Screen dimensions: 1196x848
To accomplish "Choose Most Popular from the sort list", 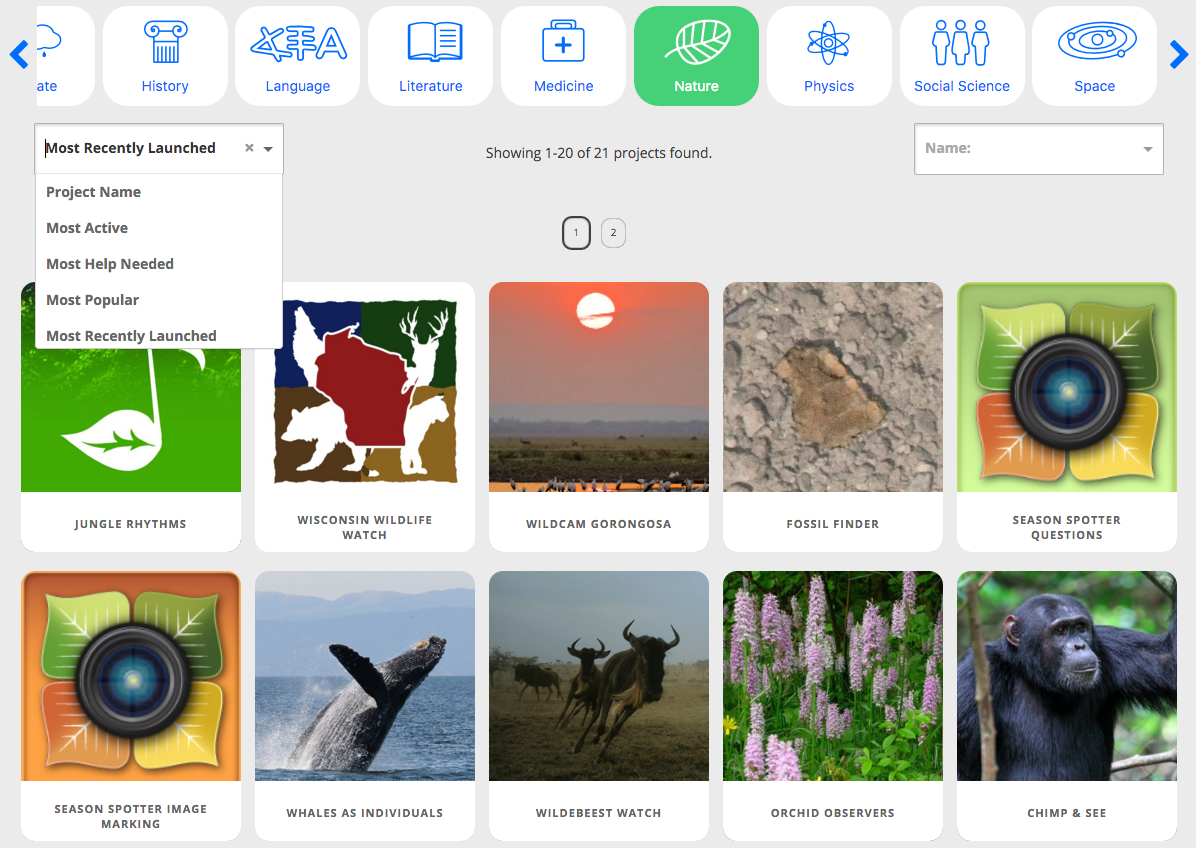I will [92, 299].
